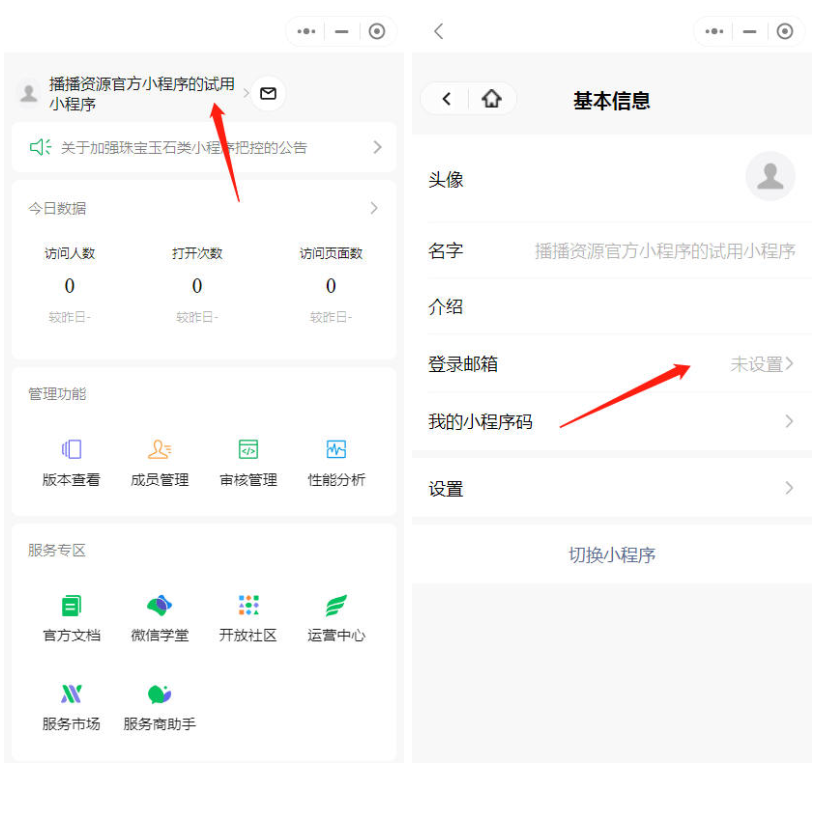The width and height of the screenshot is (828, 834).
Task: Click 今日数据 heading
Action: tap(57, 208)
